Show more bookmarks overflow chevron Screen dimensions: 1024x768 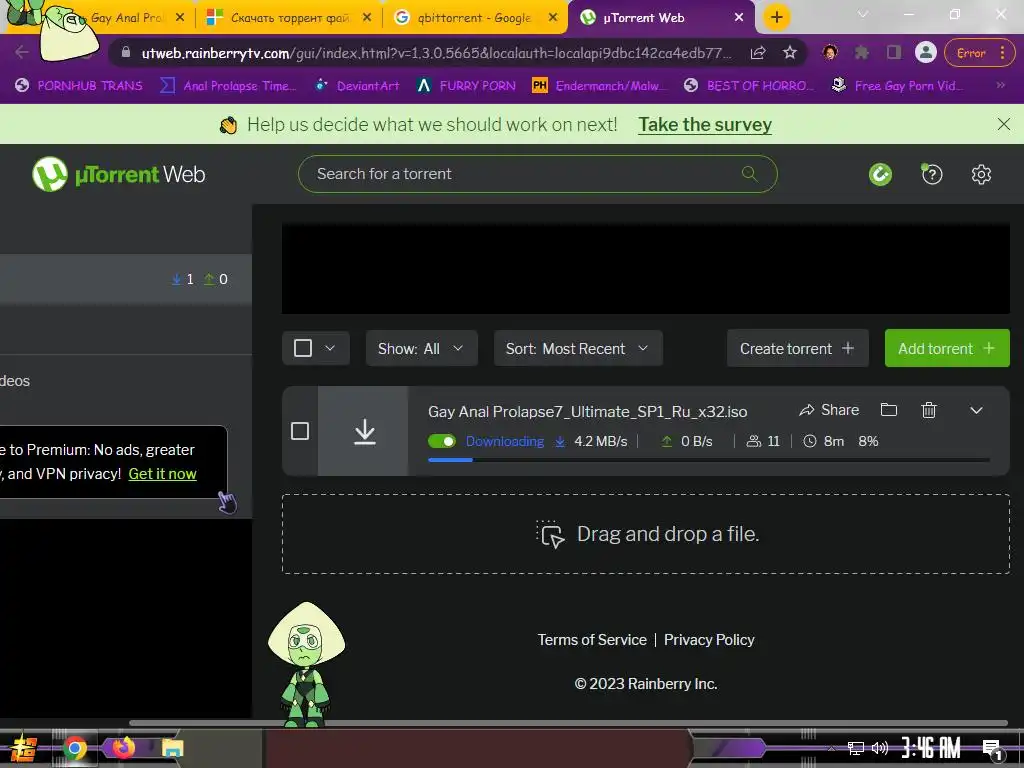pos(1000,85)
